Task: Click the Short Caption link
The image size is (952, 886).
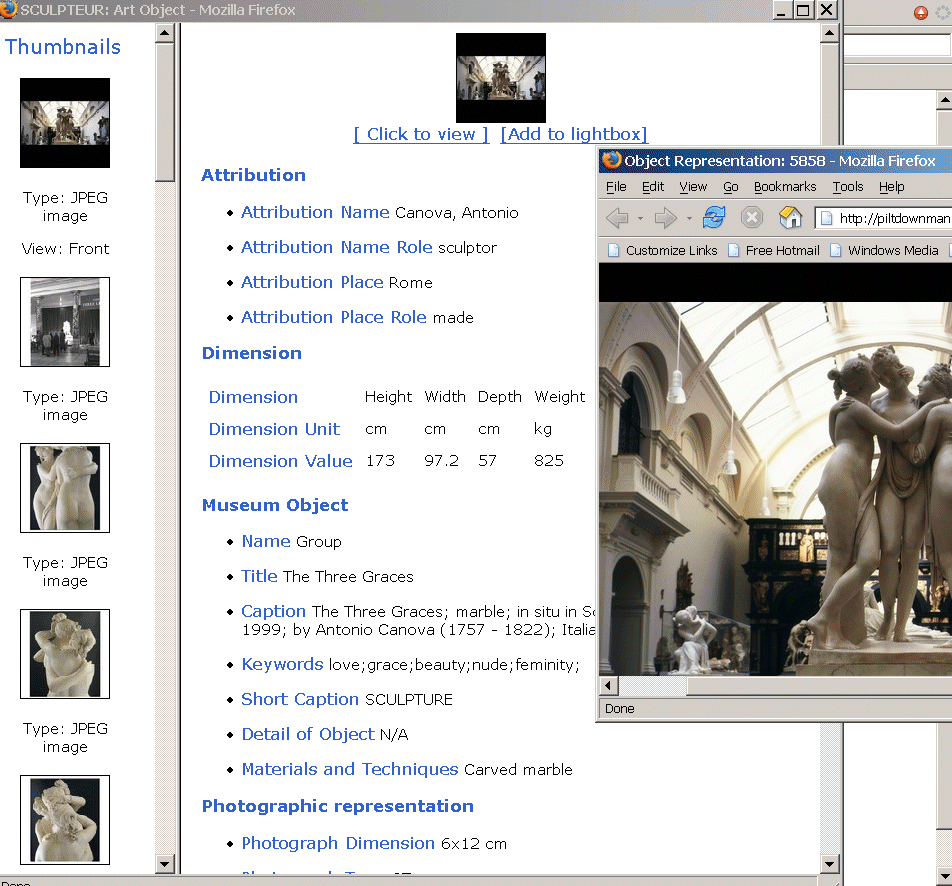Action: (x=300, y=700)
